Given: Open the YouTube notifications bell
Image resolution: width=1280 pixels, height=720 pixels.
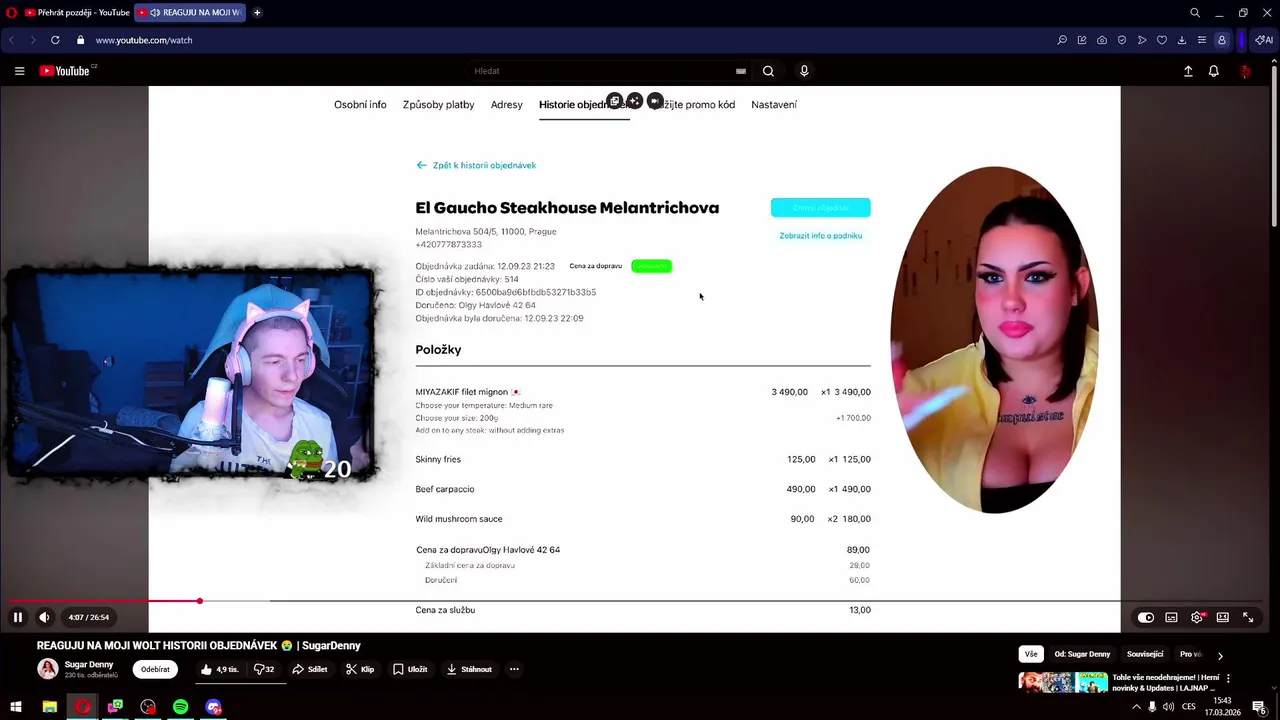Looking at the screenshot, I should pyautogui.click(x=1214, y=71).
